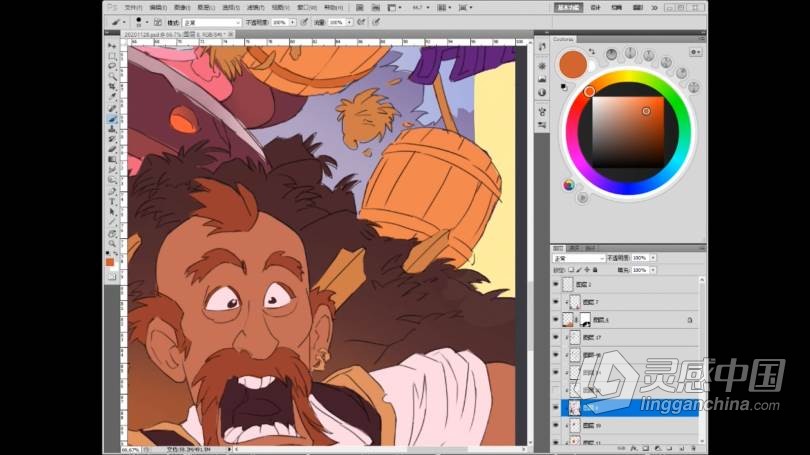The height and width of the screenshot is (455, 810).
Task: Expand more workspaces chevron
Action: (655, 8)
